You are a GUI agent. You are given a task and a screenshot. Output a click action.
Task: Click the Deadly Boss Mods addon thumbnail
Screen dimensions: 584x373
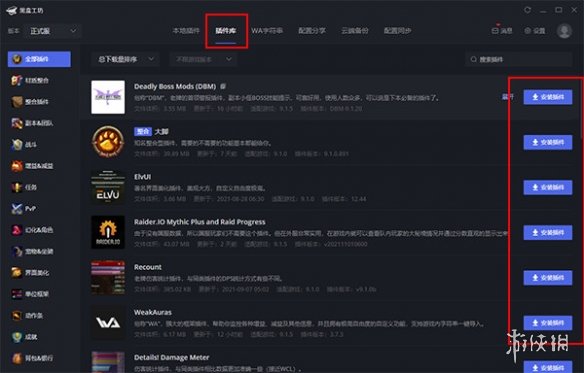pos(108,97)
